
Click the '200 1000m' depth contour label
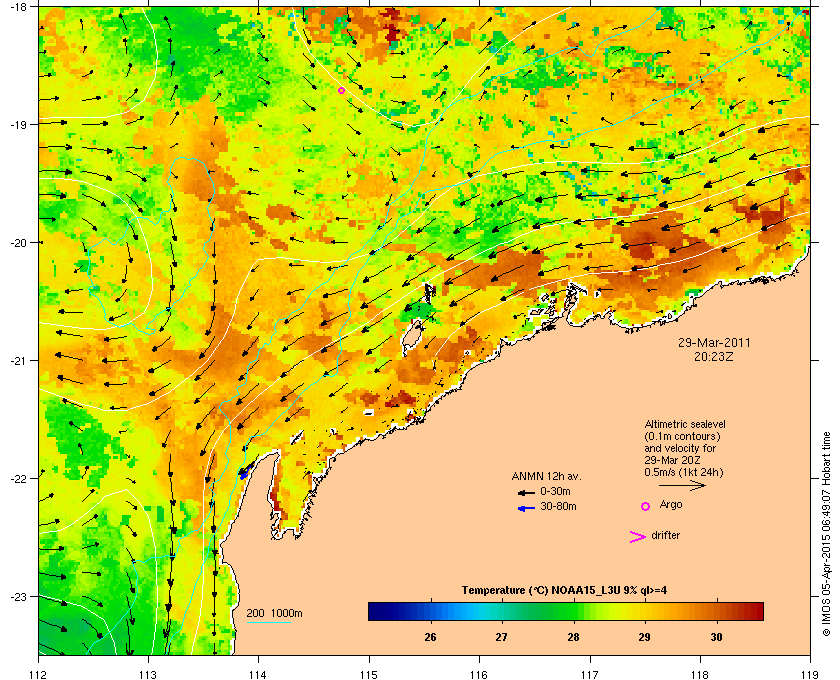pyautogui.click(x=274, y=614)
